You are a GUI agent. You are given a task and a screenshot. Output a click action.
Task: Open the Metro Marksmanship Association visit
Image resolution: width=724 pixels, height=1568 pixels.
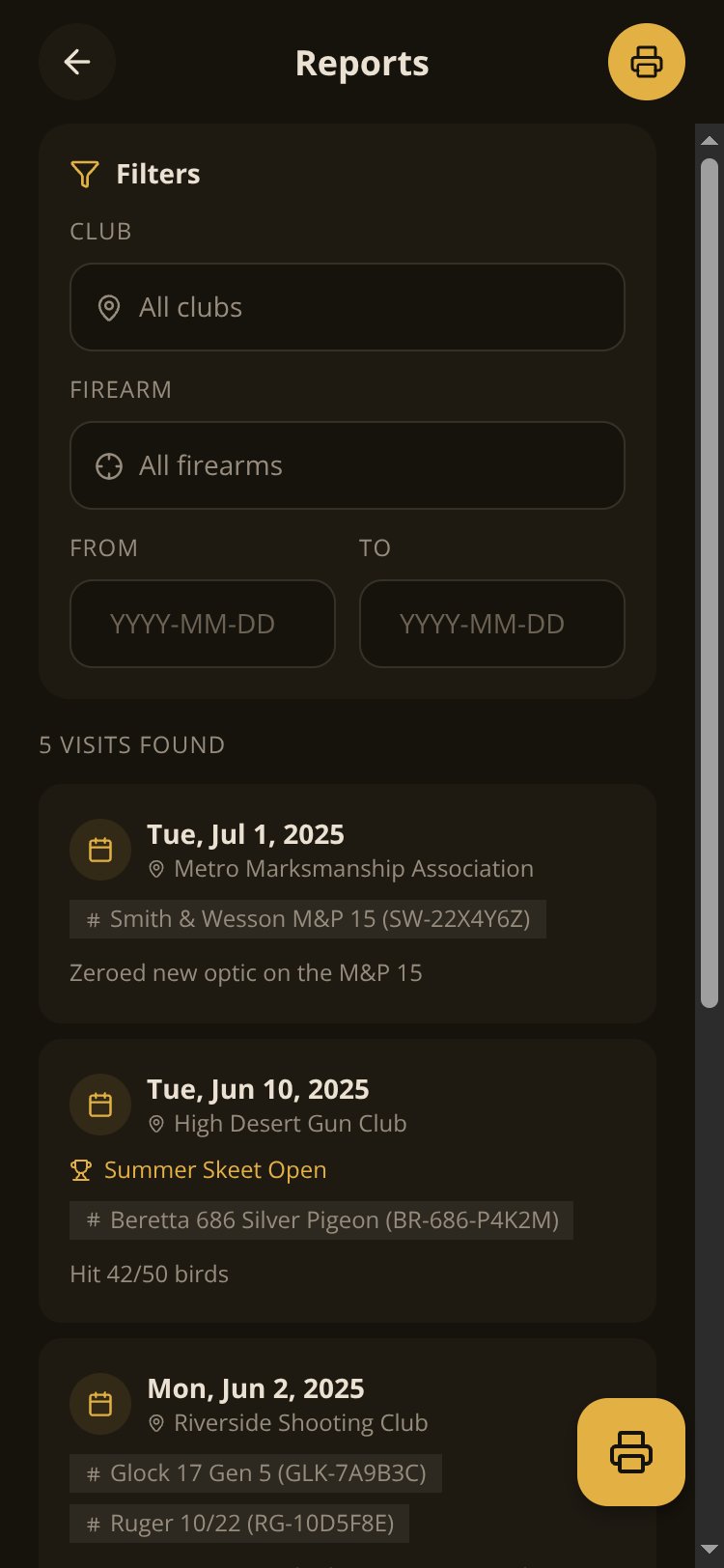pos(348,904)
